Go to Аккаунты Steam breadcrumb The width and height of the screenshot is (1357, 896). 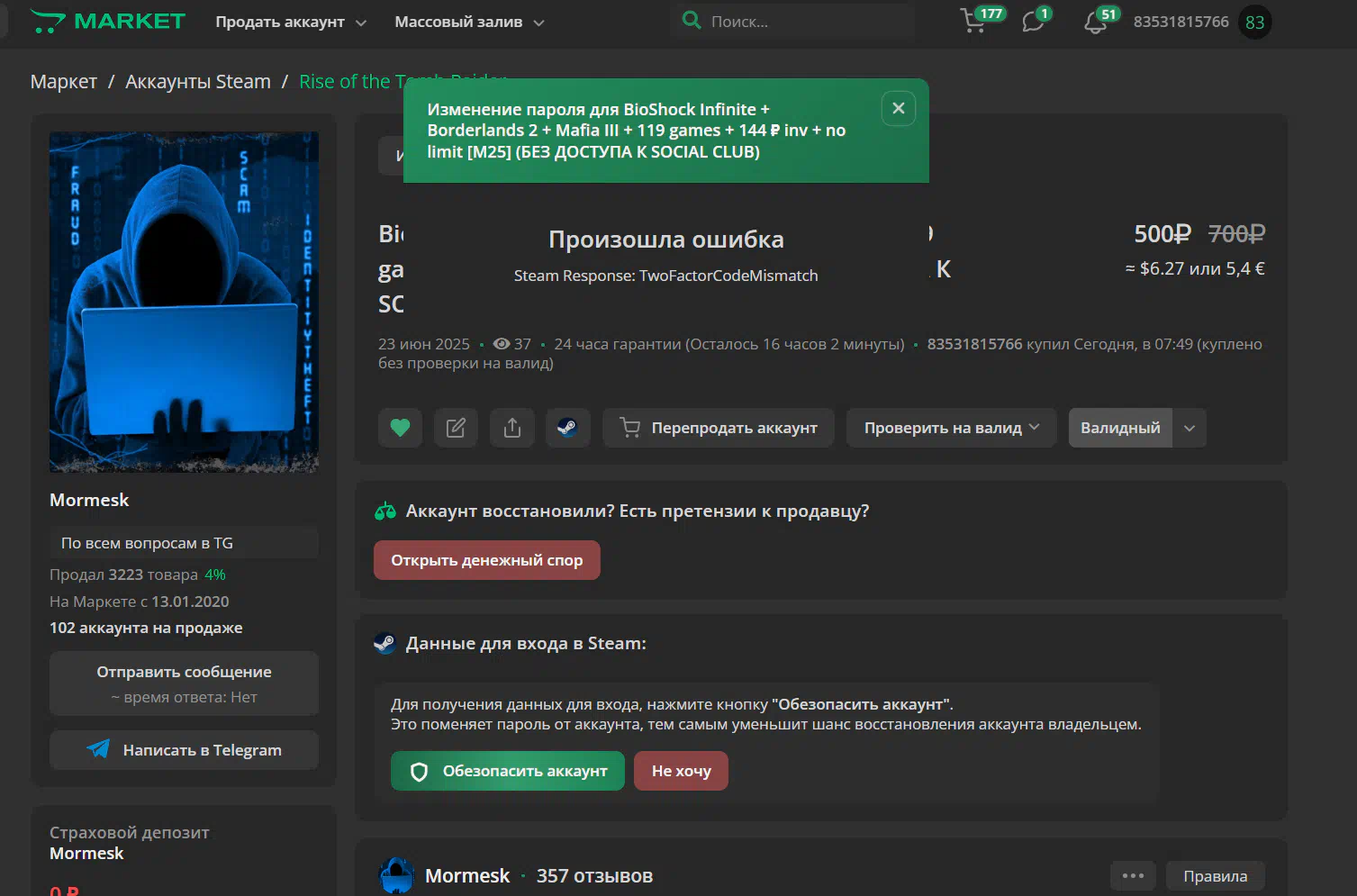tap(198, 81)
